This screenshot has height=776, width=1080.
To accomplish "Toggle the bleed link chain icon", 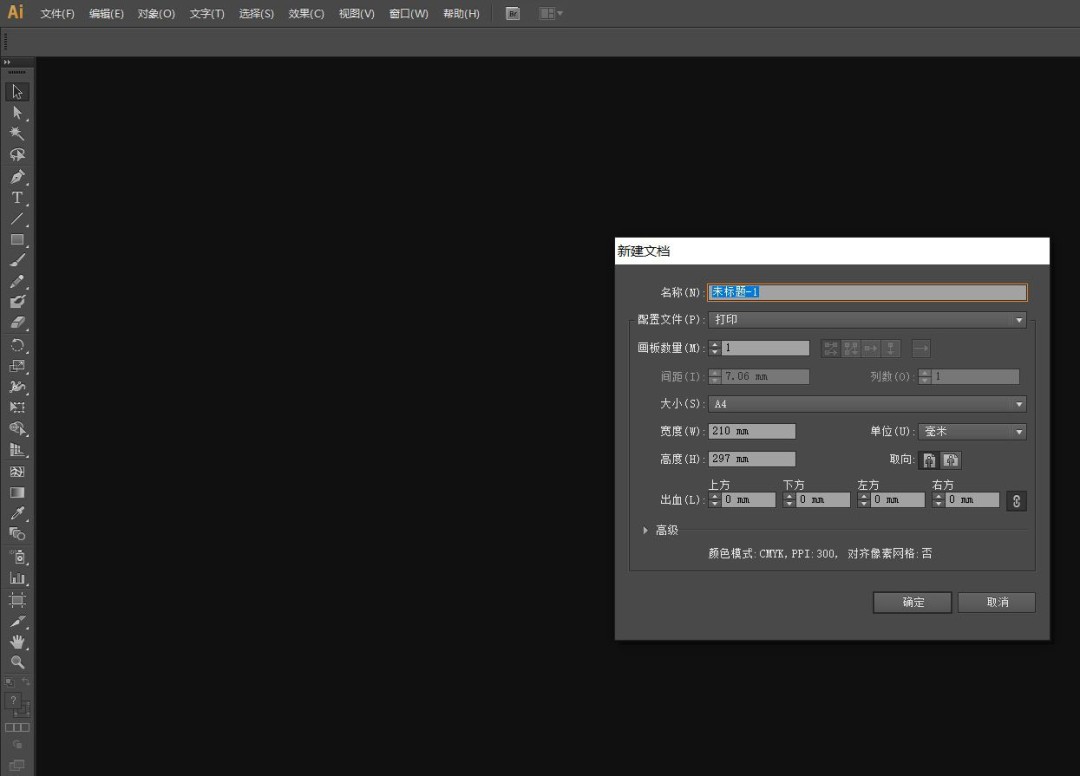I will pyautogui.click(x=1017, y=501).
